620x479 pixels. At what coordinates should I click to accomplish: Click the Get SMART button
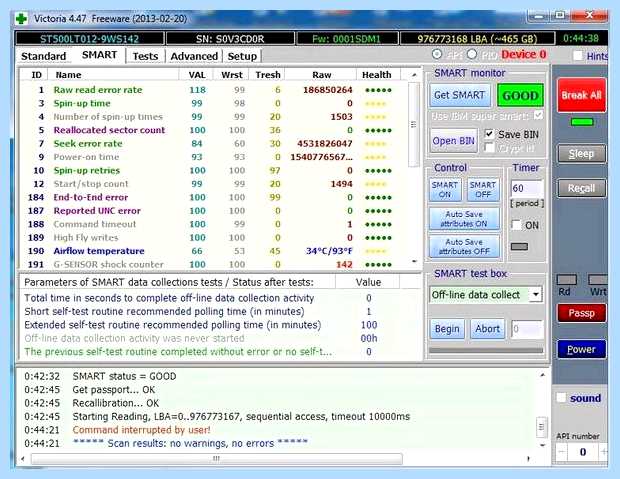(459, 95)
